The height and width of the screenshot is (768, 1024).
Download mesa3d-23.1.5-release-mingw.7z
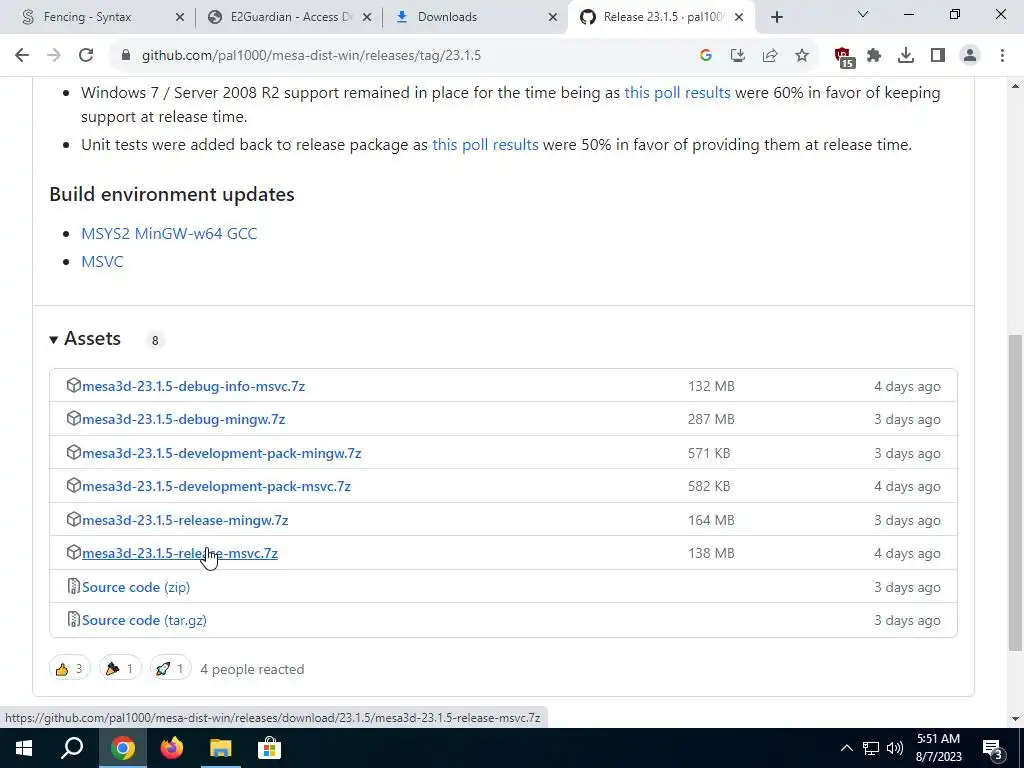click(185, 520)
